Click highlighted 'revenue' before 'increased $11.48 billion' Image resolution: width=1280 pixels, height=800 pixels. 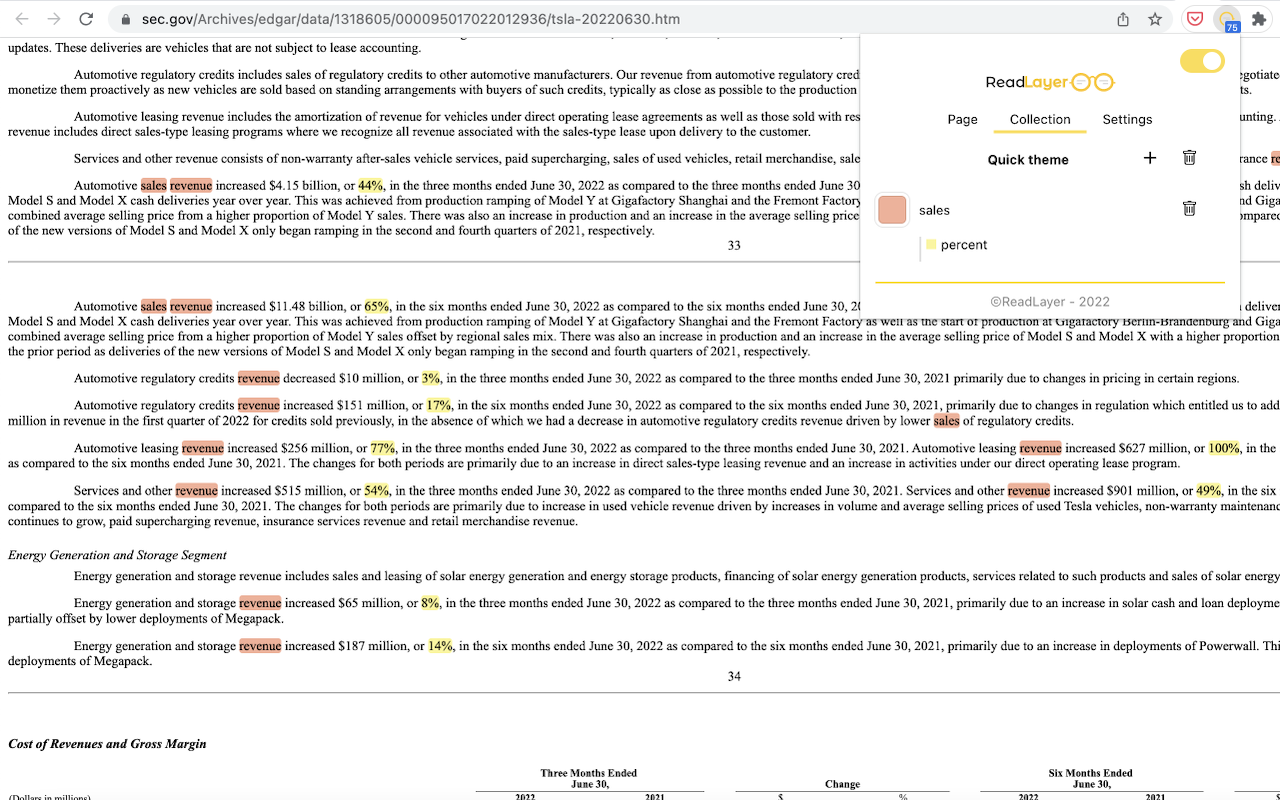coord(191,307)
